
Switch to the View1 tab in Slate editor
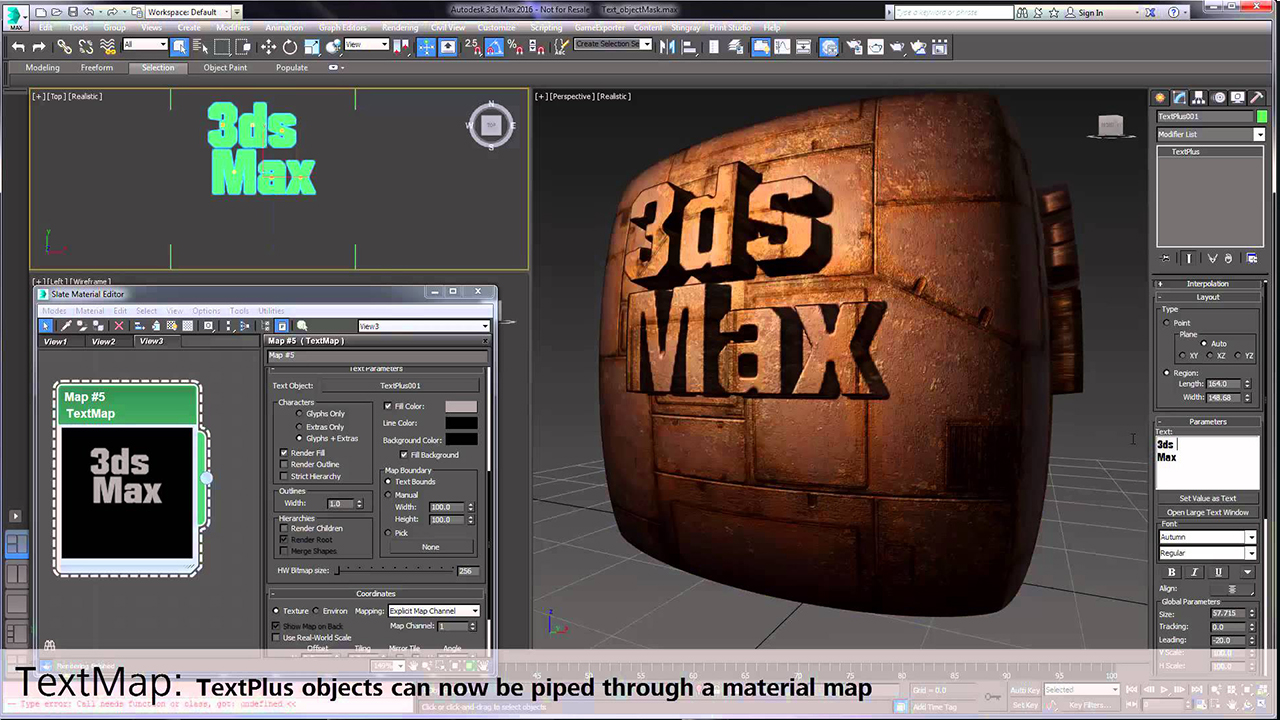pos(55,342)
